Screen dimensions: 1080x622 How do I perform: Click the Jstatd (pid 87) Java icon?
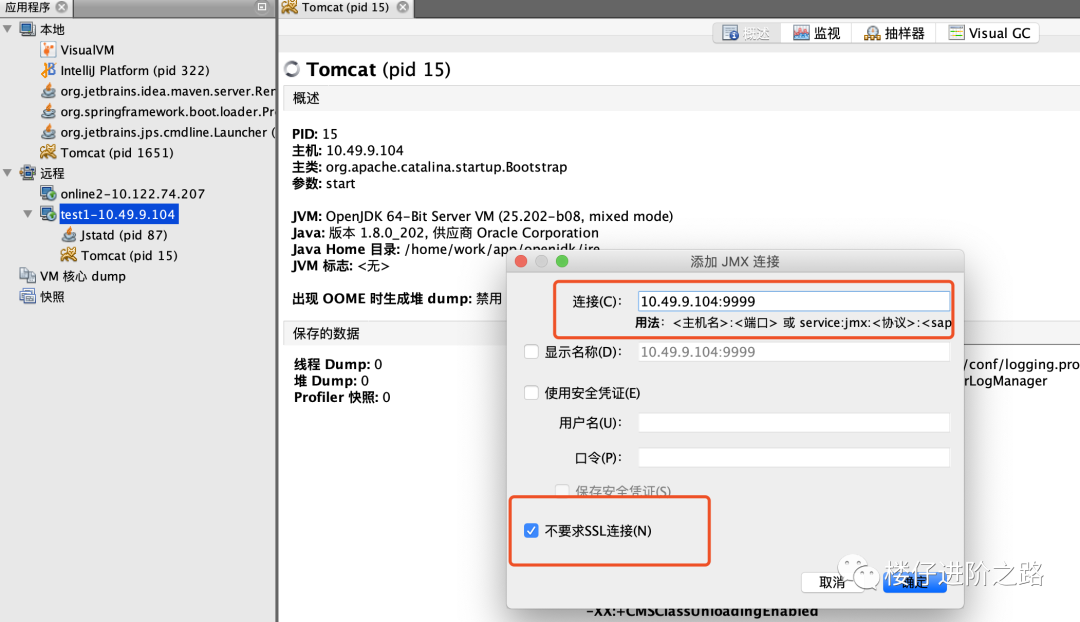pyautogui.click(x=68, y=235)
